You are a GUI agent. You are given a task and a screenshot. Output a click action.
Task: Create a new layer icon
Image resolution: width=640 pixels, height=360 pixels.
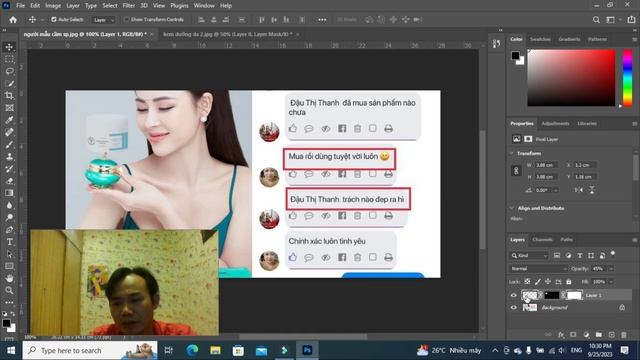click(x=611, y=335)
